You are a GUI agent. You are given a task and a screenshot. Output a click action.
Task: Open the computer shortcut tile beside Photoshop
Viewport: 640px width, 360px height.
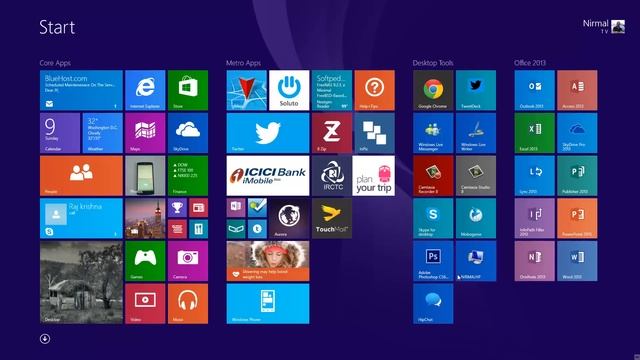(476, 261)
